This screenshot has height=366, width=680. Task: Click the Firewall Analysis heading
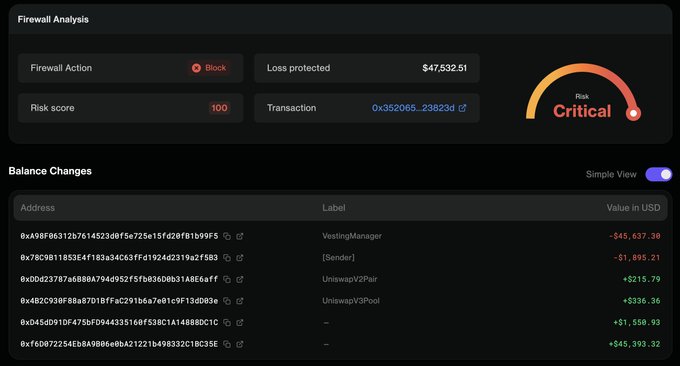coord(53,20)
